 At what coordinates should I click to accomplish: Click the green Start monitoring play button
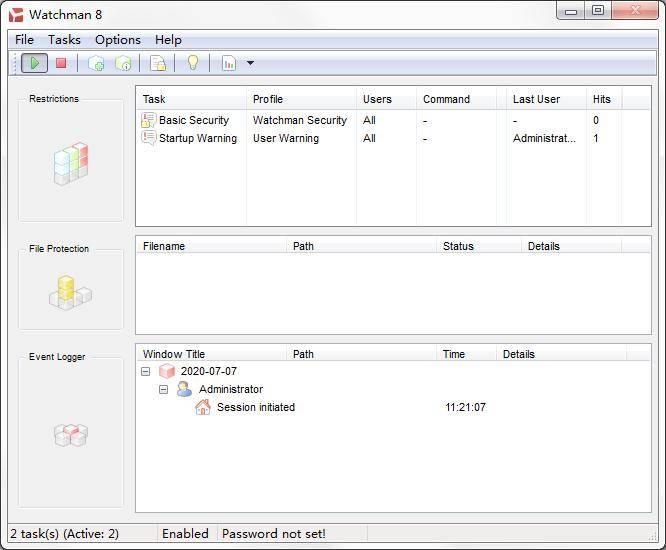click(x=34, y=63)
